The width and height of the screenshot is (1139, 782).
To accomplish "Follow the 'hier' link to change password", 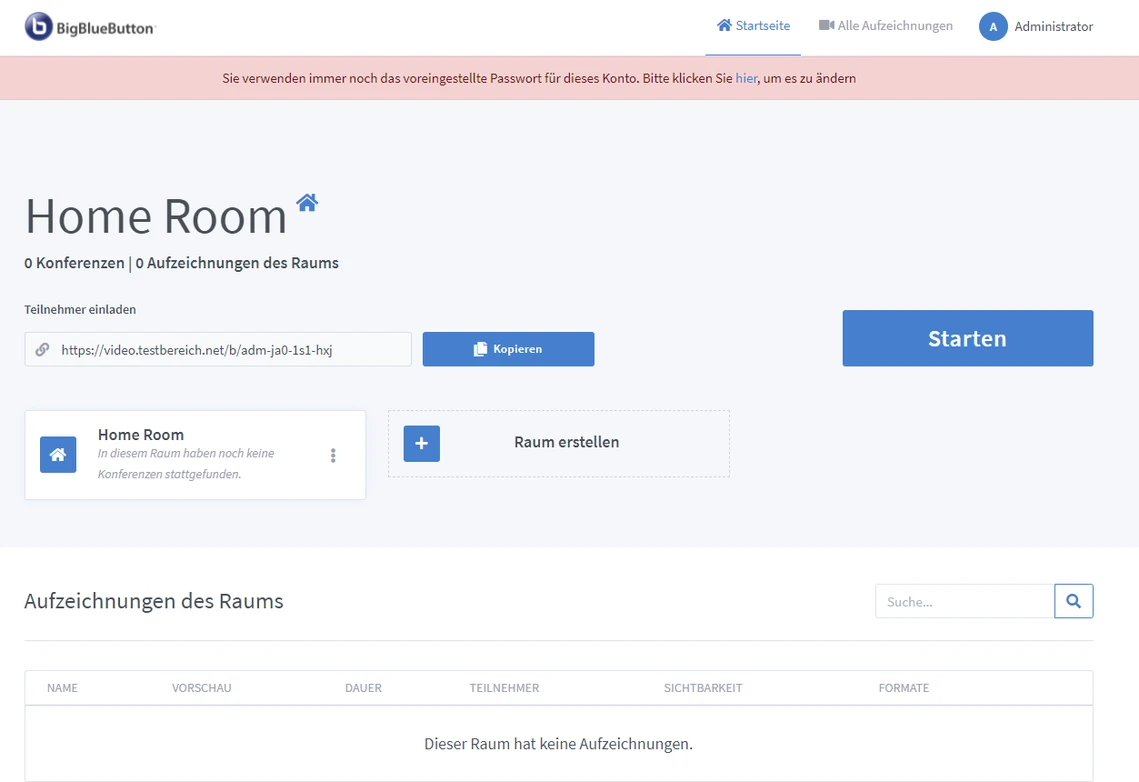I will pyautogui.click(x=746, y=78).
